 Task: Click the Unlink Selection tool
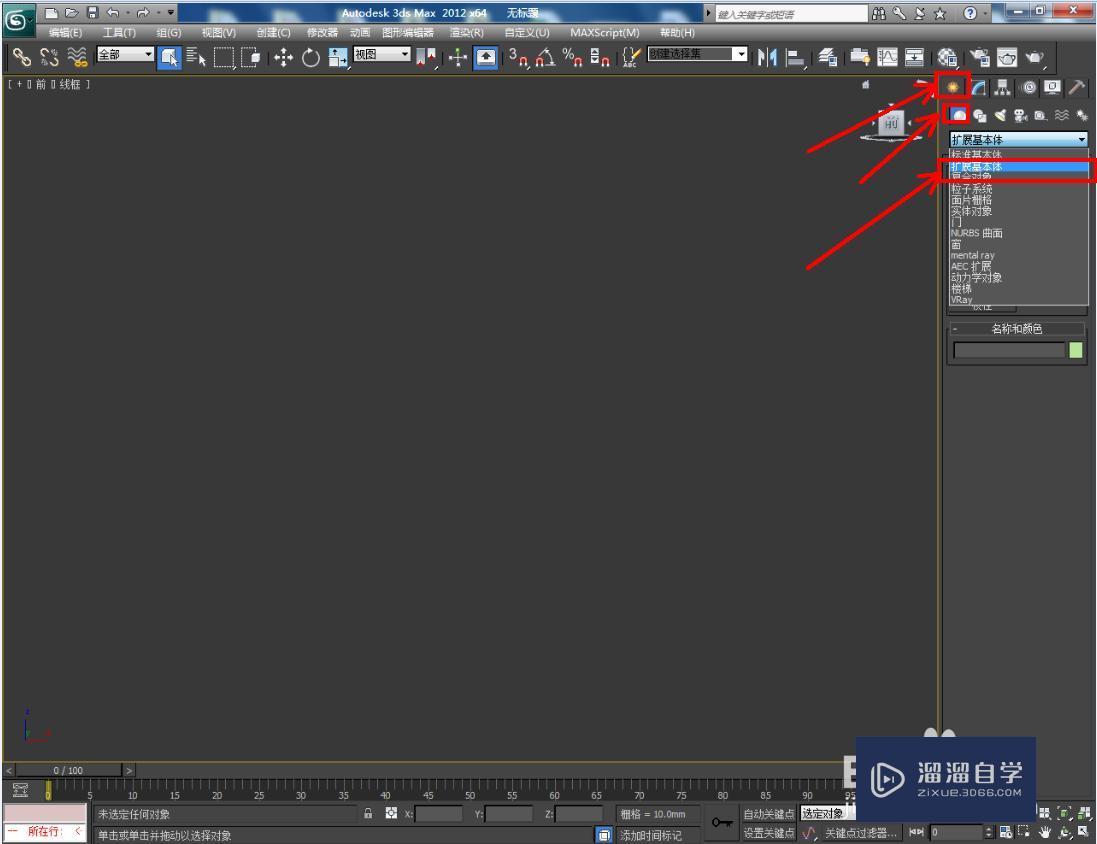(49, 57)
